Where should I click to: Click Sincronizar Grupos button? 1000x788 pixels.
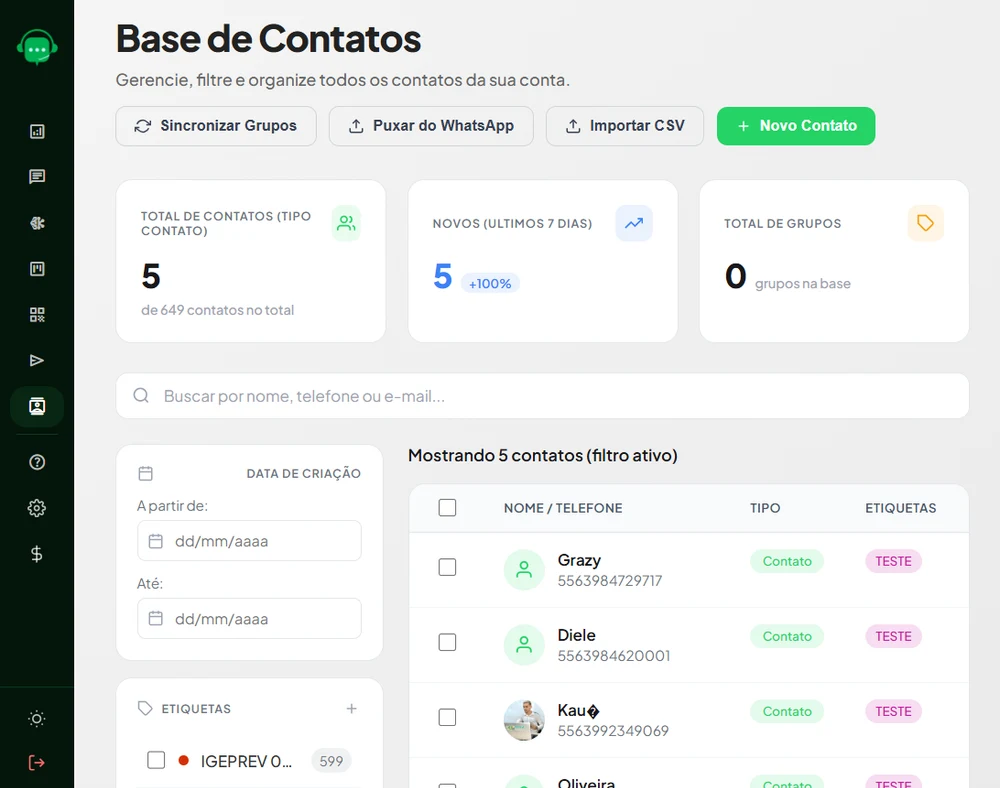[x=216, y=126]
